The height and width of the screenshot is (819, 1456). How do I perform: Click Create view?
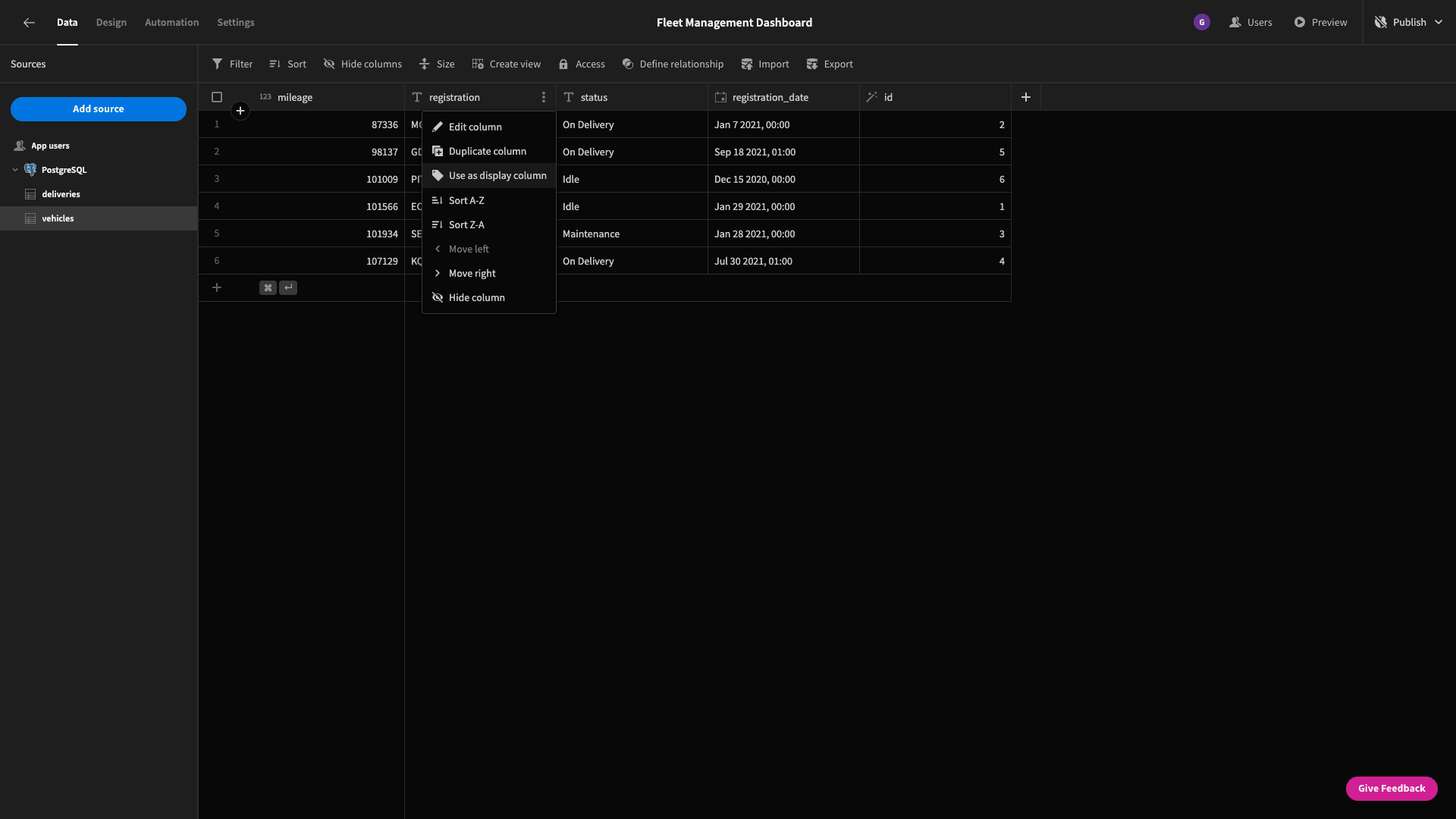coord(506,64)
